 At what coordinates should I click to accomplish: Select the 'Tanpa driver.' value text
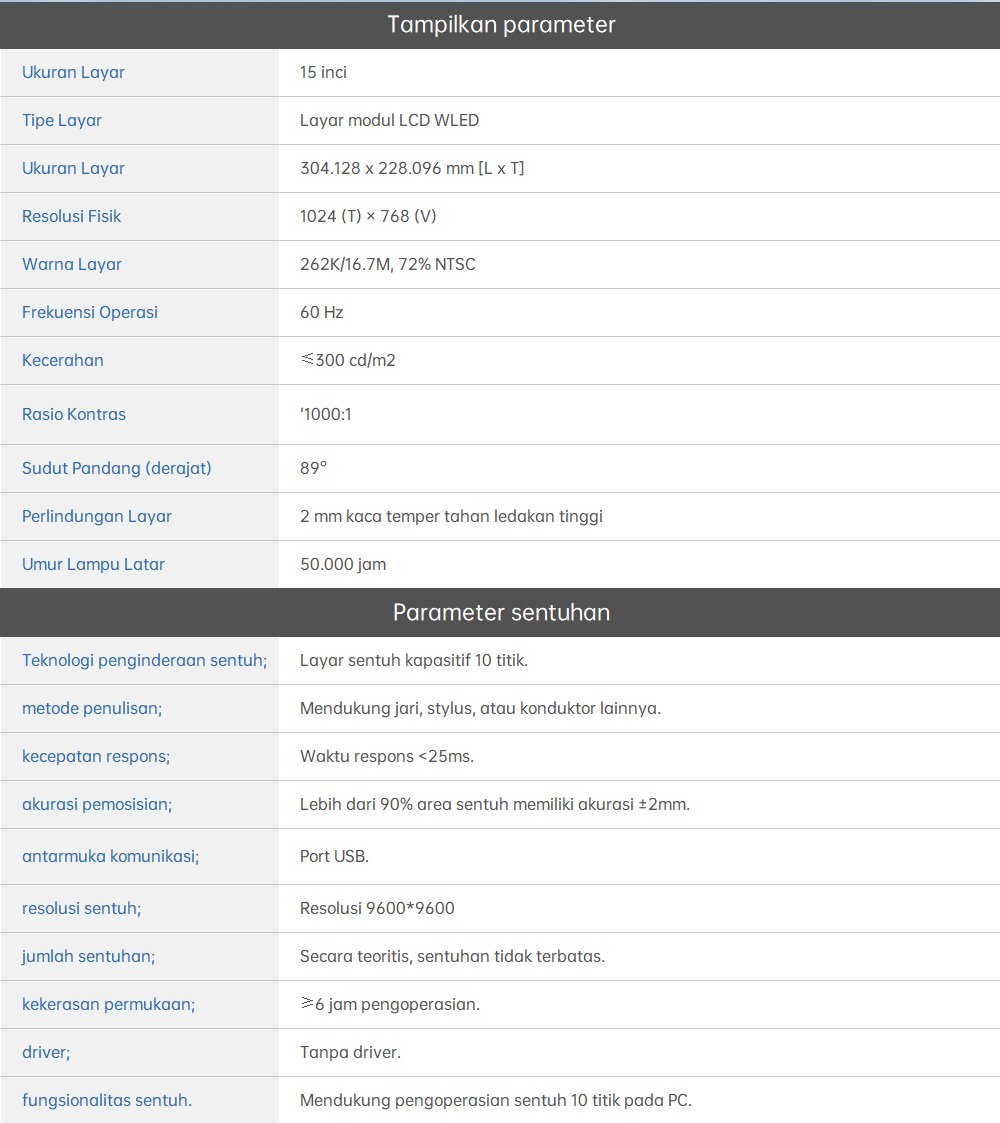point(350,1052)
